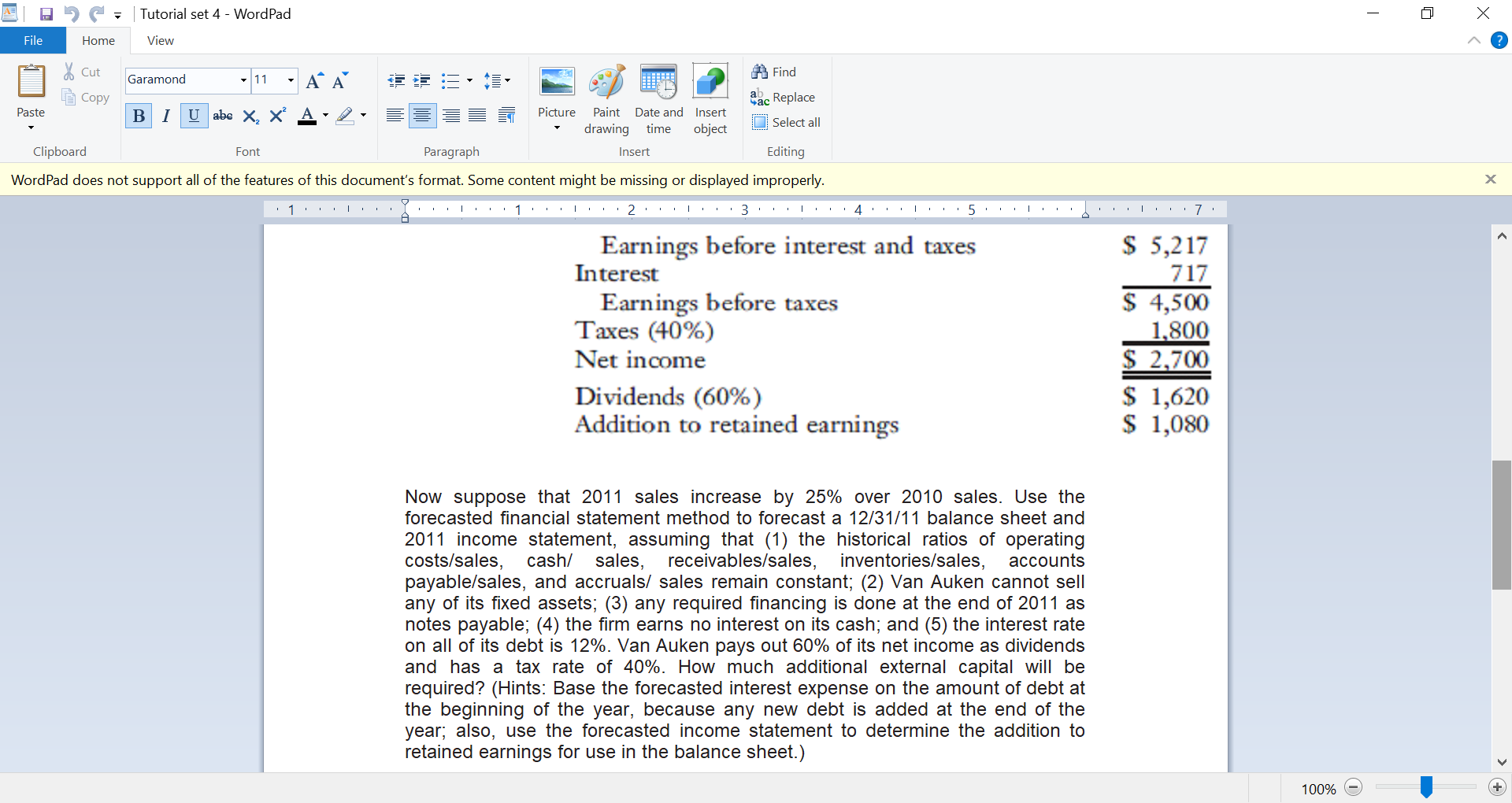The image size is (1512, 803).
Task: Select all document content
Action: 787,122
